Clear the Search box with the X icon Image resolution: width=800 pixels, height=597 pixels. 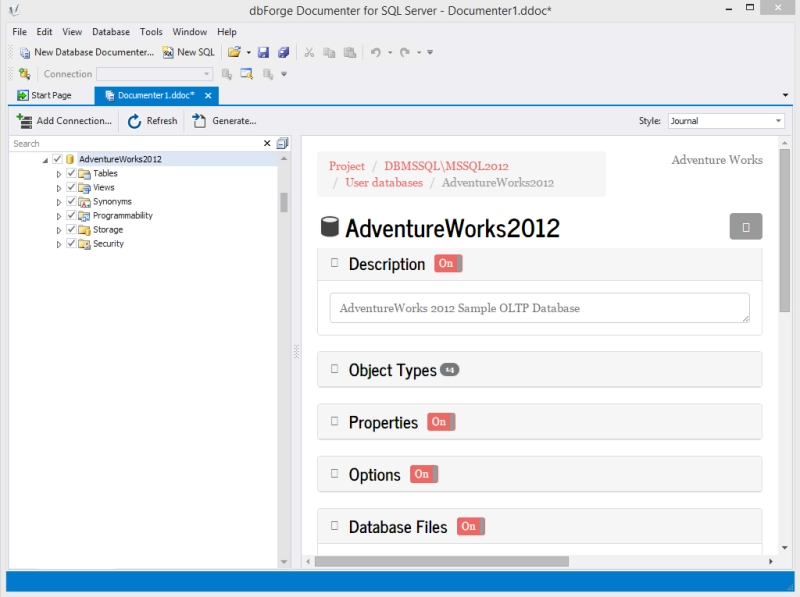(267, 143)
